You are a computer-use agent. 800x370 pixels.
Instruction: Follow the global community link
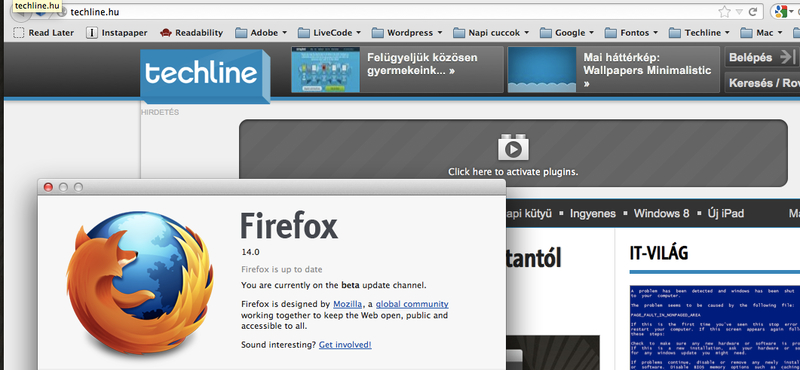pos(412,304)
